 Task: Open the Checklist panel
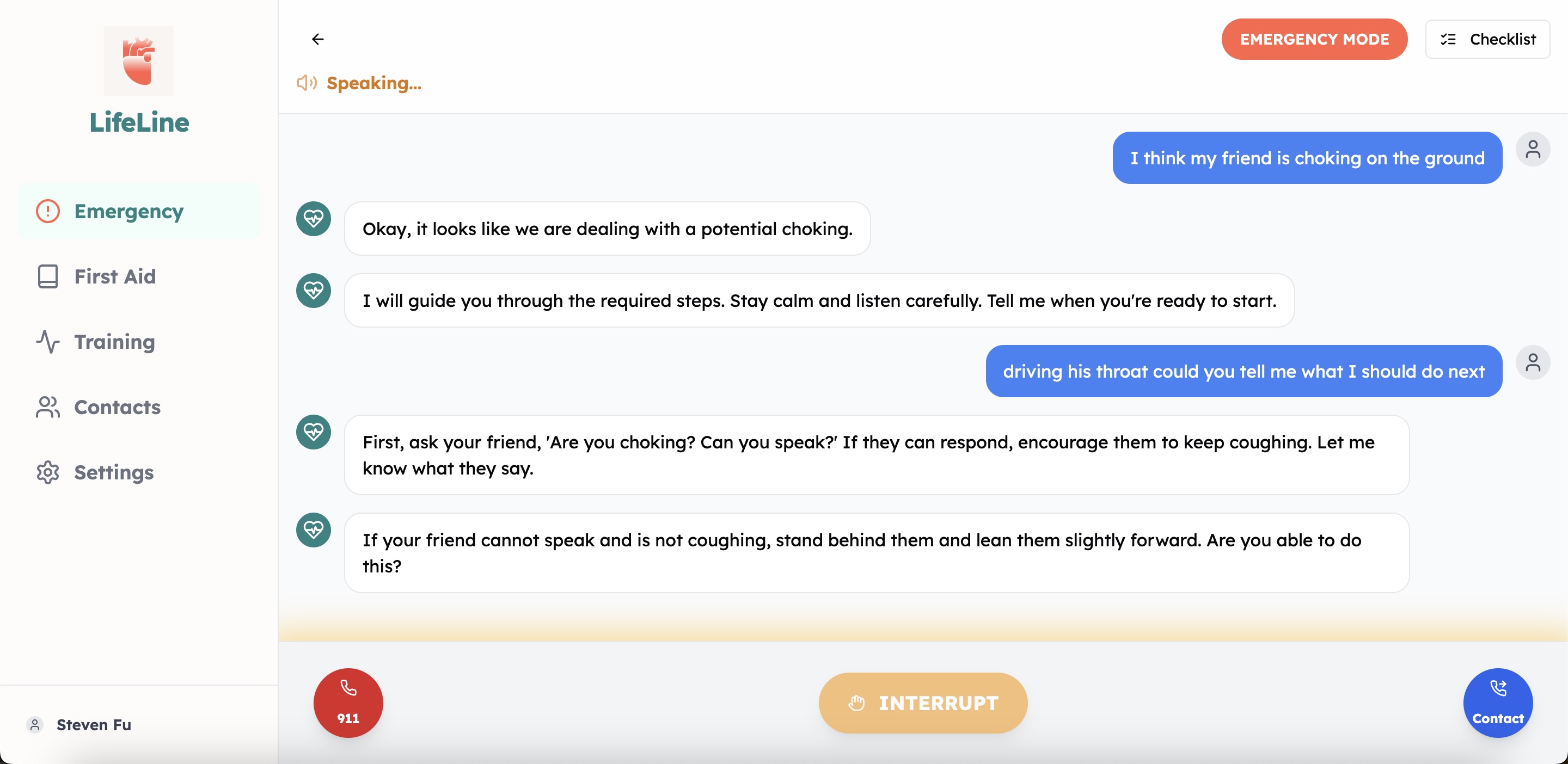(x=1487, y=40)
